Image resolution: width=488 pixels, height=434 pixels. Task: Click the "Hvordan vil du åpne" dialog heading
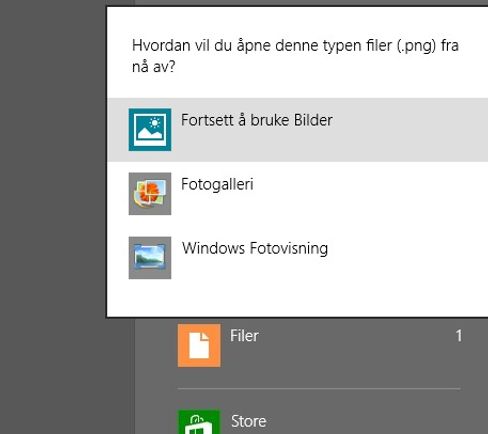click(295, 56)
